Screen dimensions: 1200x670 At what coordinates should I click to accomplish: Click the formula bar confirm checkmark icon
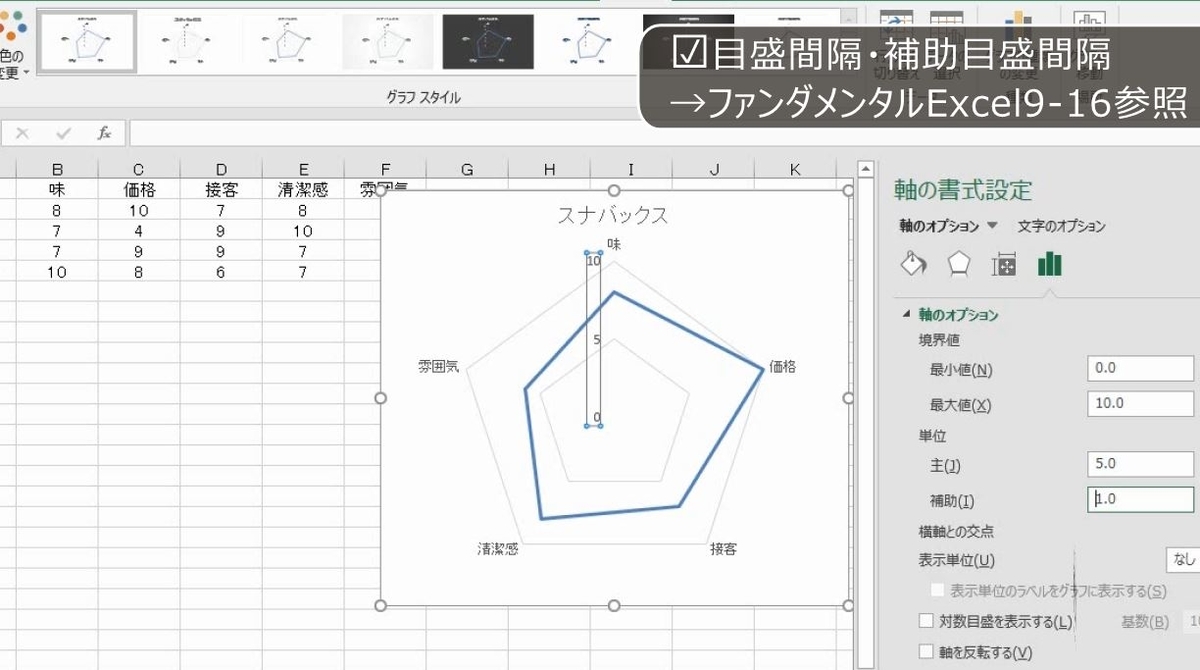pyautogui.click(x=63, y=133)
